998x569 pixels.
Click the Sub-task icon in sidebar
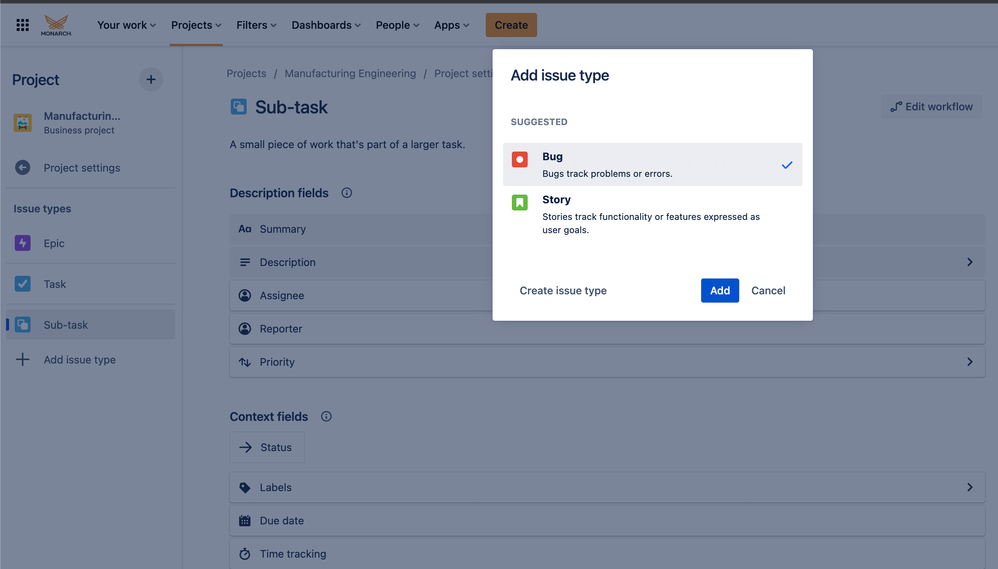(23, 325)
